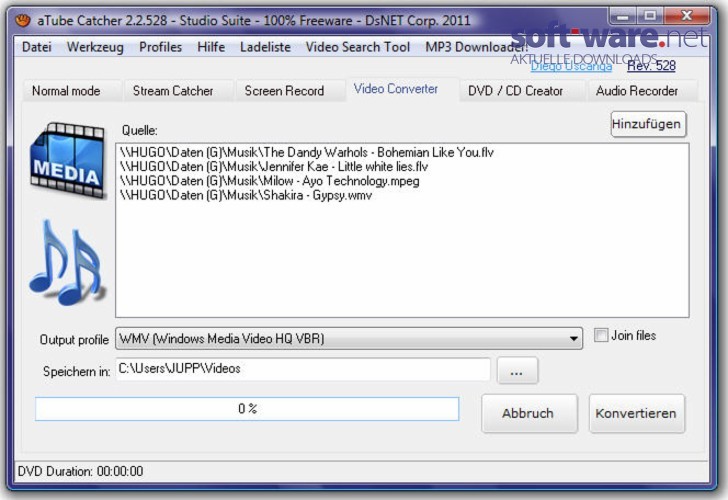Click the Output profile label
Screen dimensions: 728x500
74,340
